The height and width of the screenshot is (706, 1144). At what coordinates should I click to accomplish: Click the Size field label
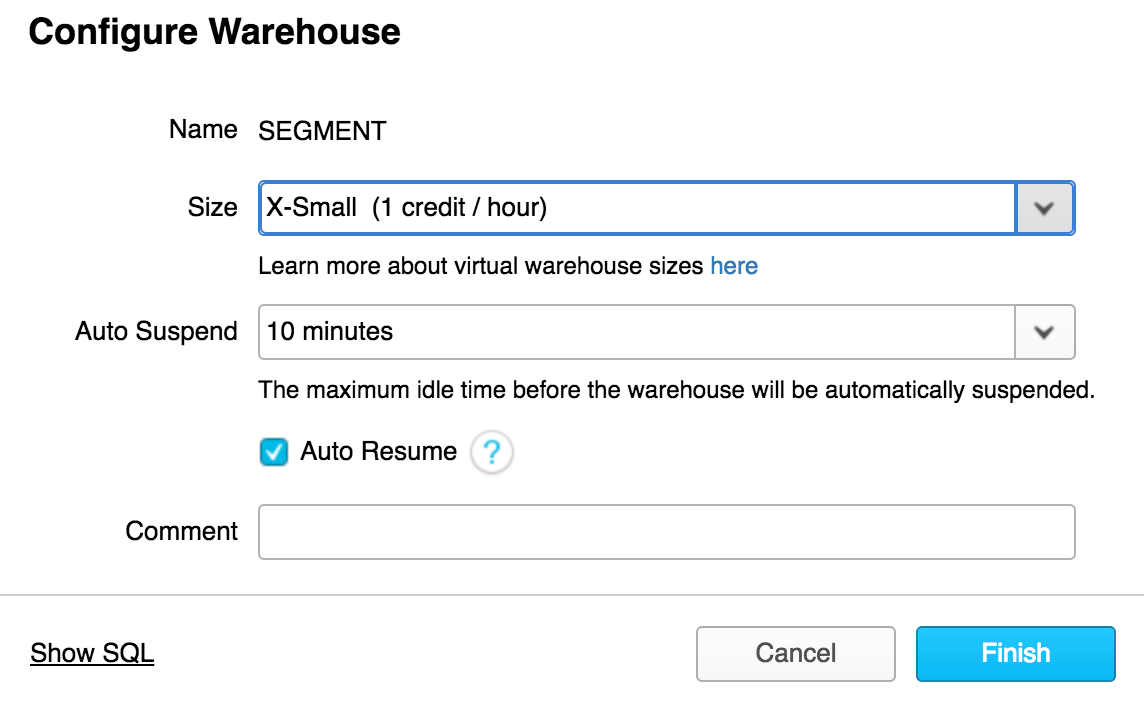(x=212, y=208)
